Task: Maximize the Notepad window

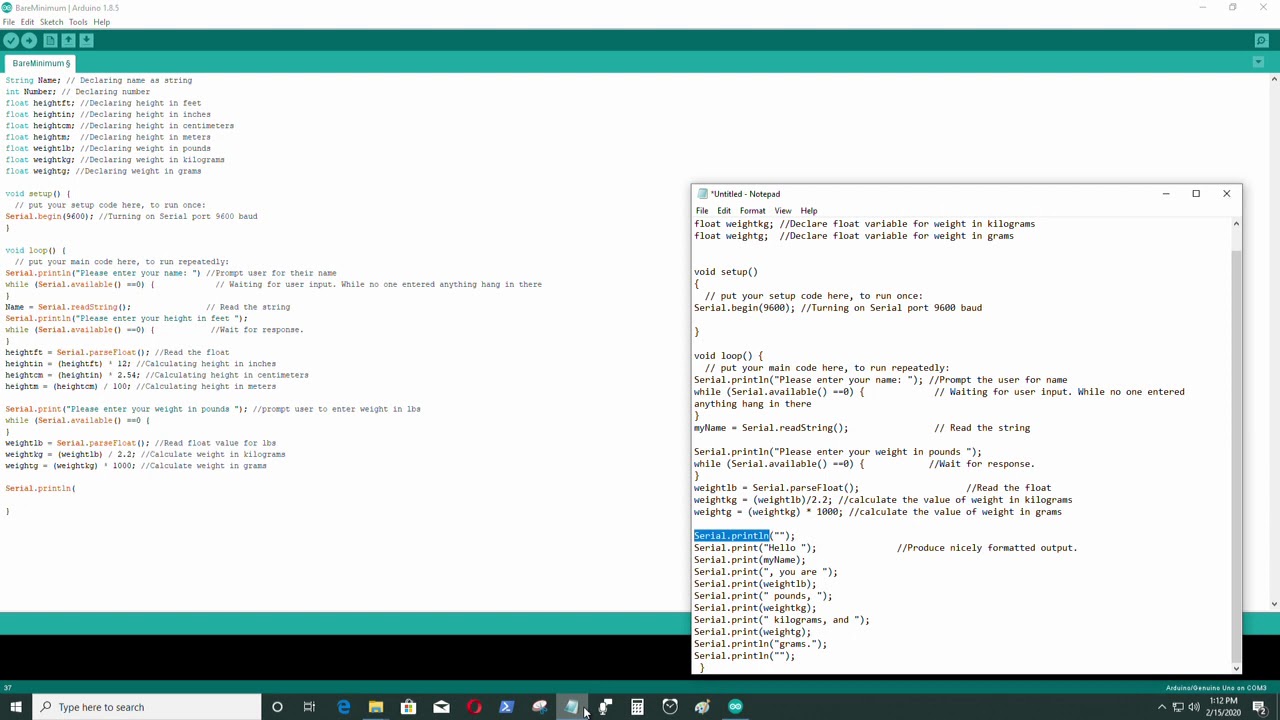Action: (x=1196, y=194)
